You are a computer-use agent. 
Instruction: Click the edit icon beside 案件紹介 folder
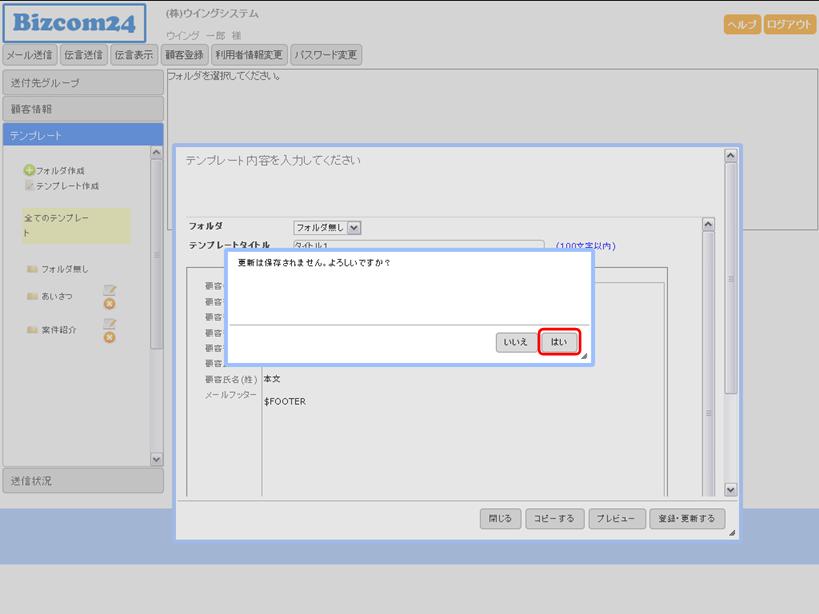pos(110,324)
